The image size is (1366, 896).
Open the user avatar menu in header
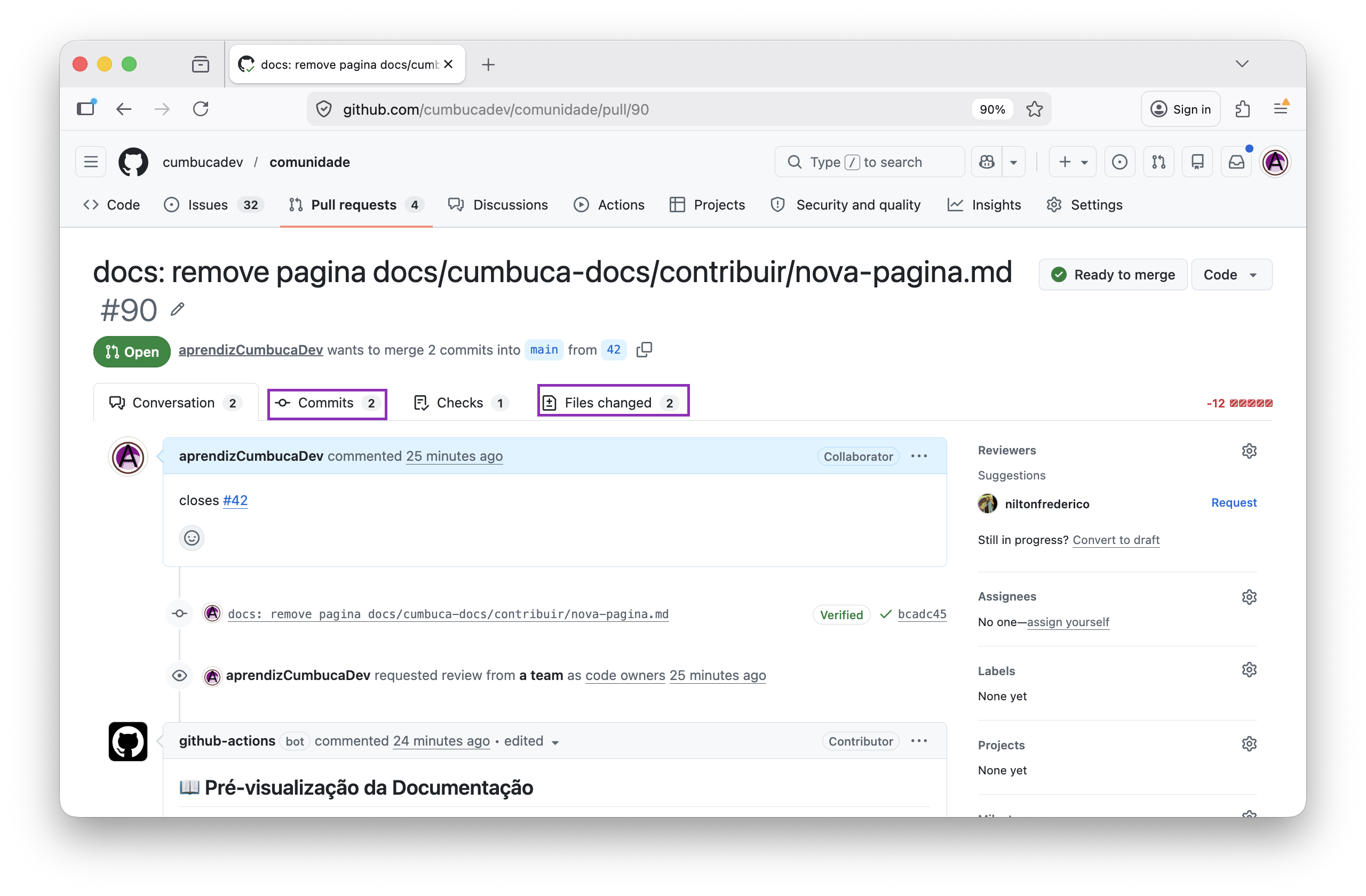1275,162
